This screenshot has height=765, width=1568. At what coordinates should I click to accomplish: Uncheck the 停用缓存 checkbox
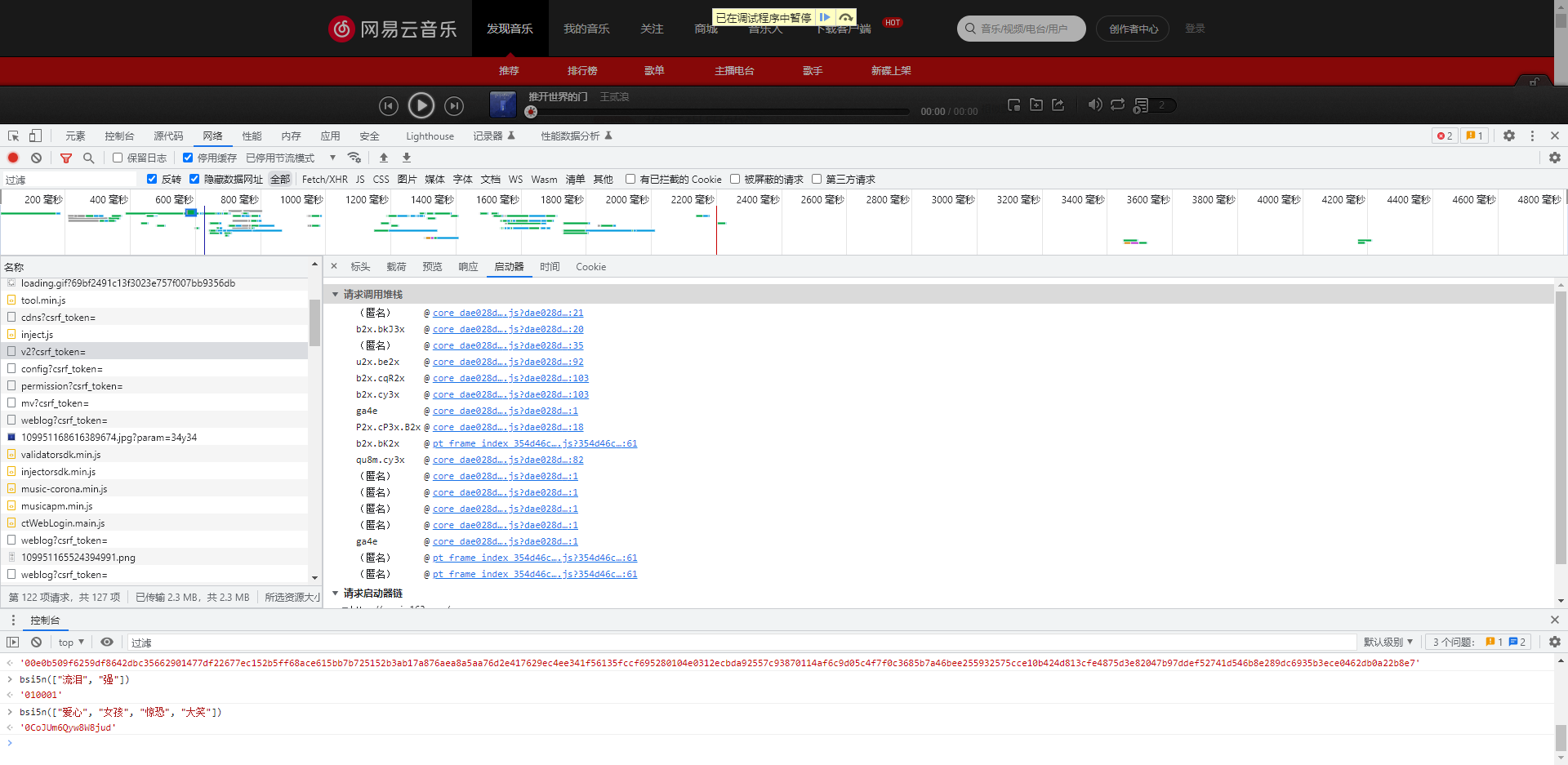coord(188,158)
